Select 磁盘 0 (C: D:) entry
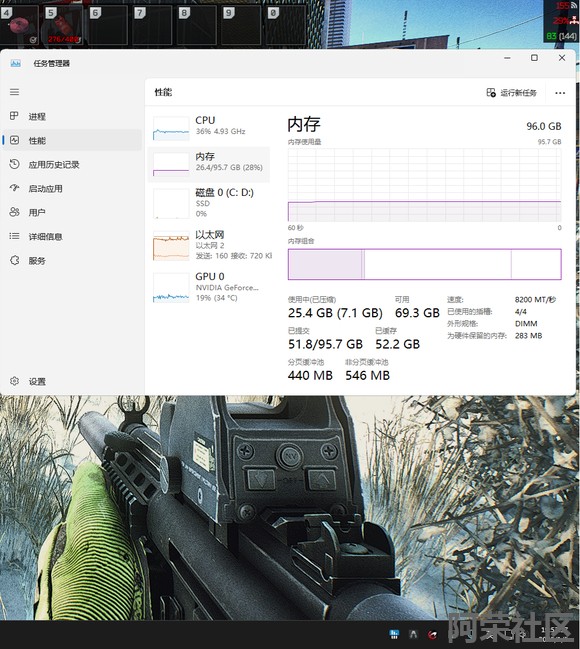This screenshot has height=649, width=580. 209,203
